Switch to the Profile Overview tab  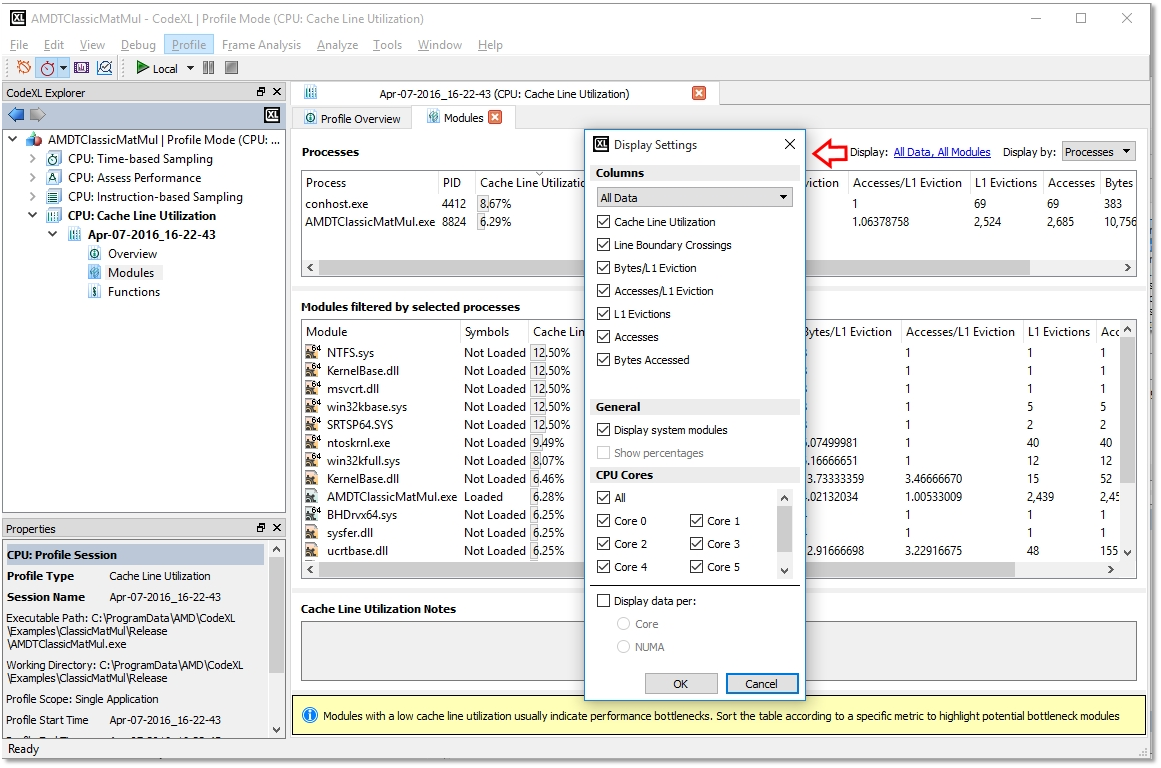coord(352,118)
